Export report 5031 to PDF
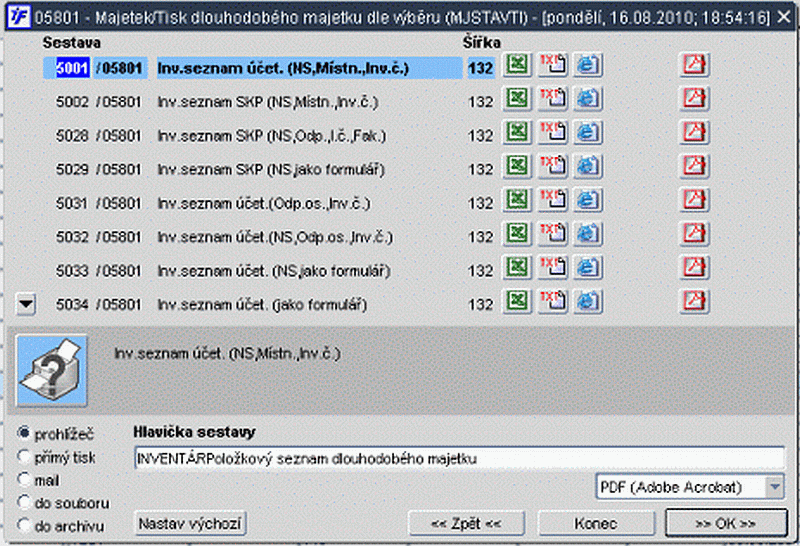Screen dimensions: 800x546 [x=694, y=200]
